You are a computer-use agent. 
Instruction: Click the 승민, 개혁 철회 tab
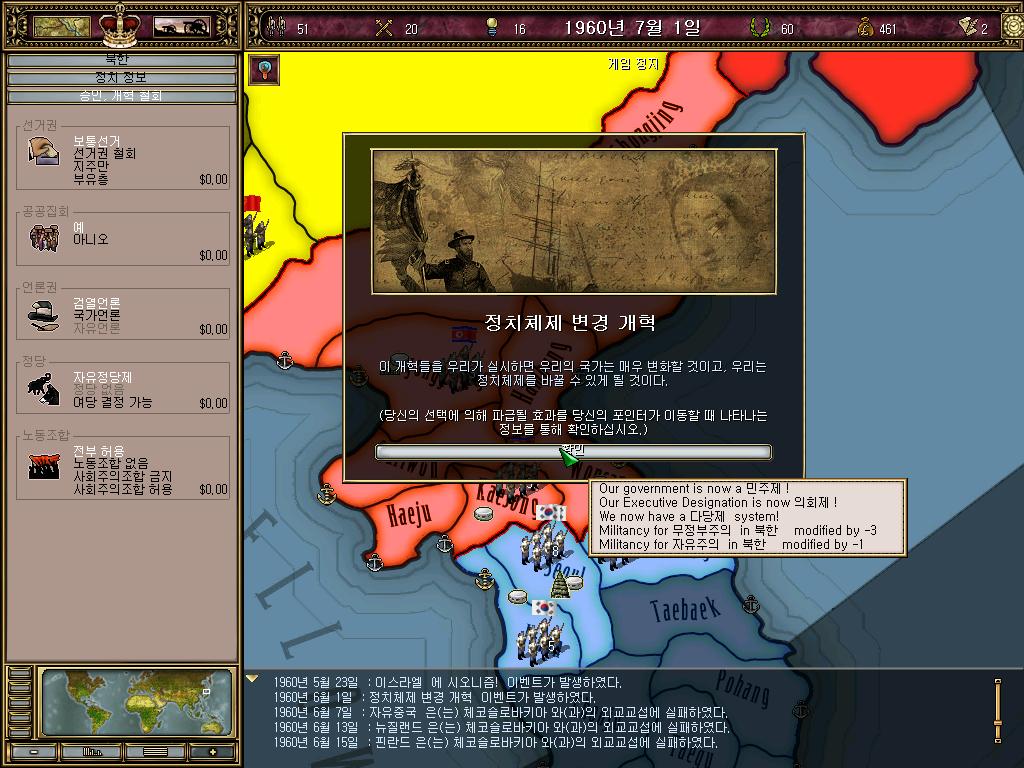(x=121, y=96)
